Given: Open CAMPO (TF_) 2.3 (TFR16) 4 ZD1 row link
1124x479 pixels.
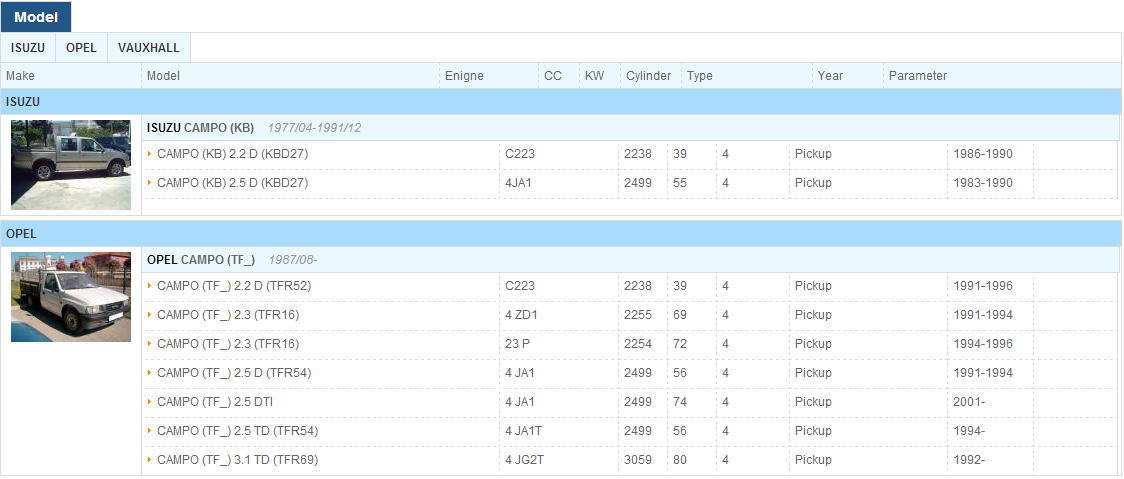Looking at the screenshot, I should pos(228,315).
